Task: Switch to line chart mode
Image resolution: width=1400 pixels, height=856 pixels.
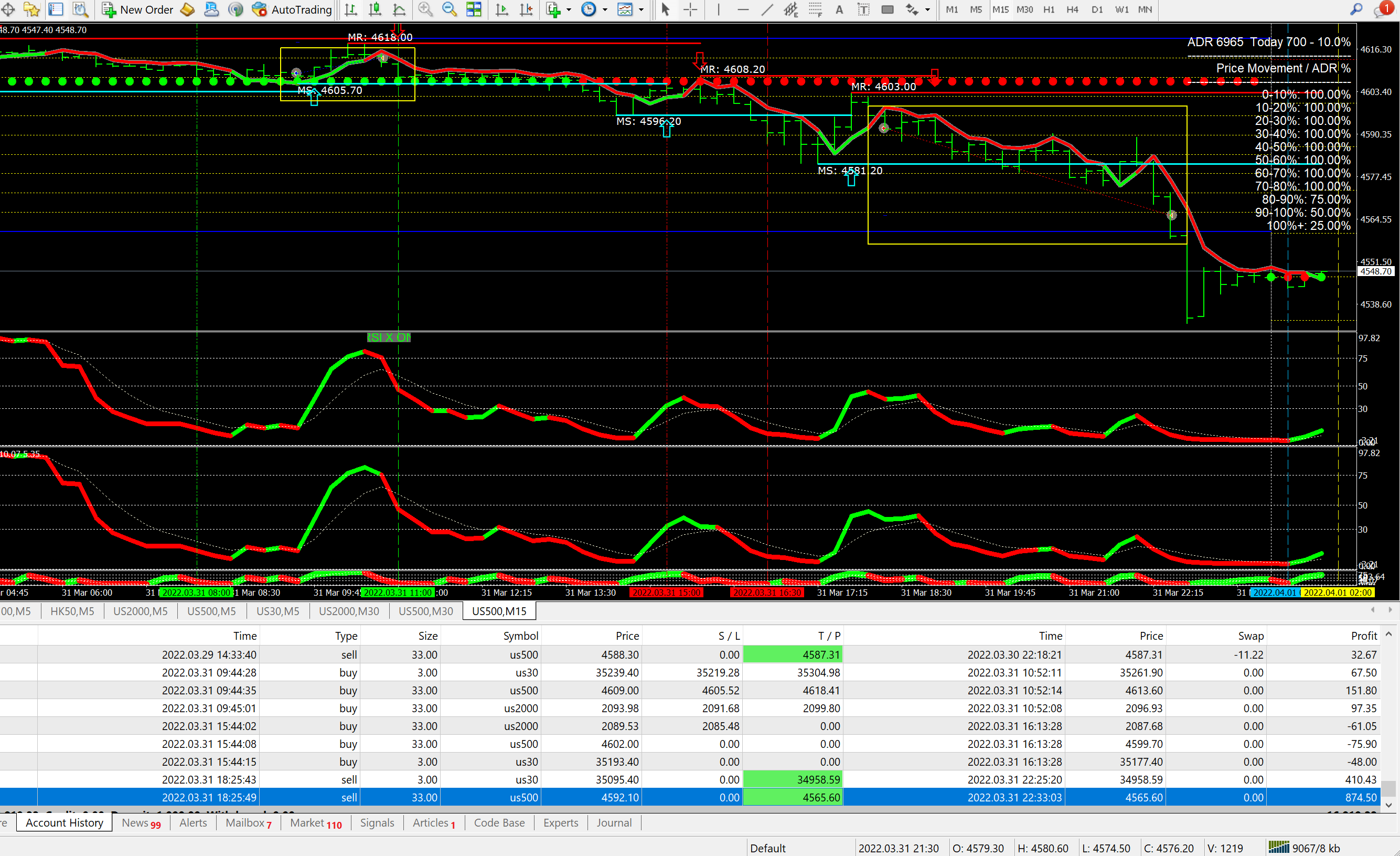Action: click(399, 9)
